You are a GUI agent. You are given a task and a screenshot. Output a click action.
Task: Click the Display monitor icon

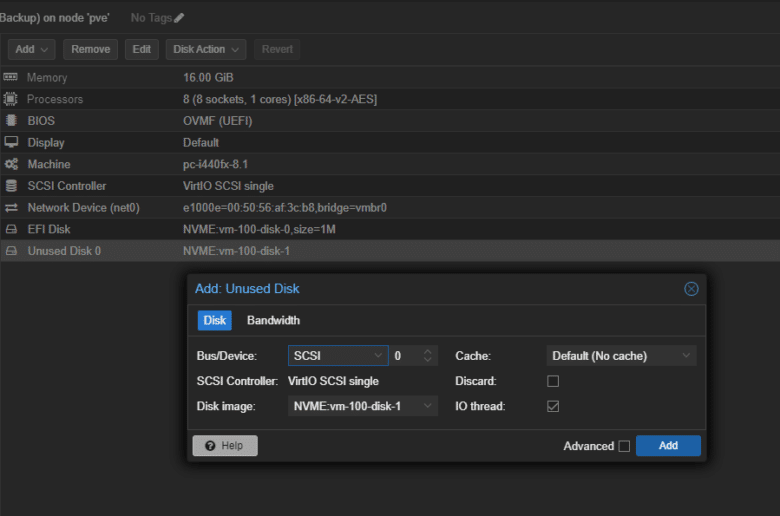point(11,142)
